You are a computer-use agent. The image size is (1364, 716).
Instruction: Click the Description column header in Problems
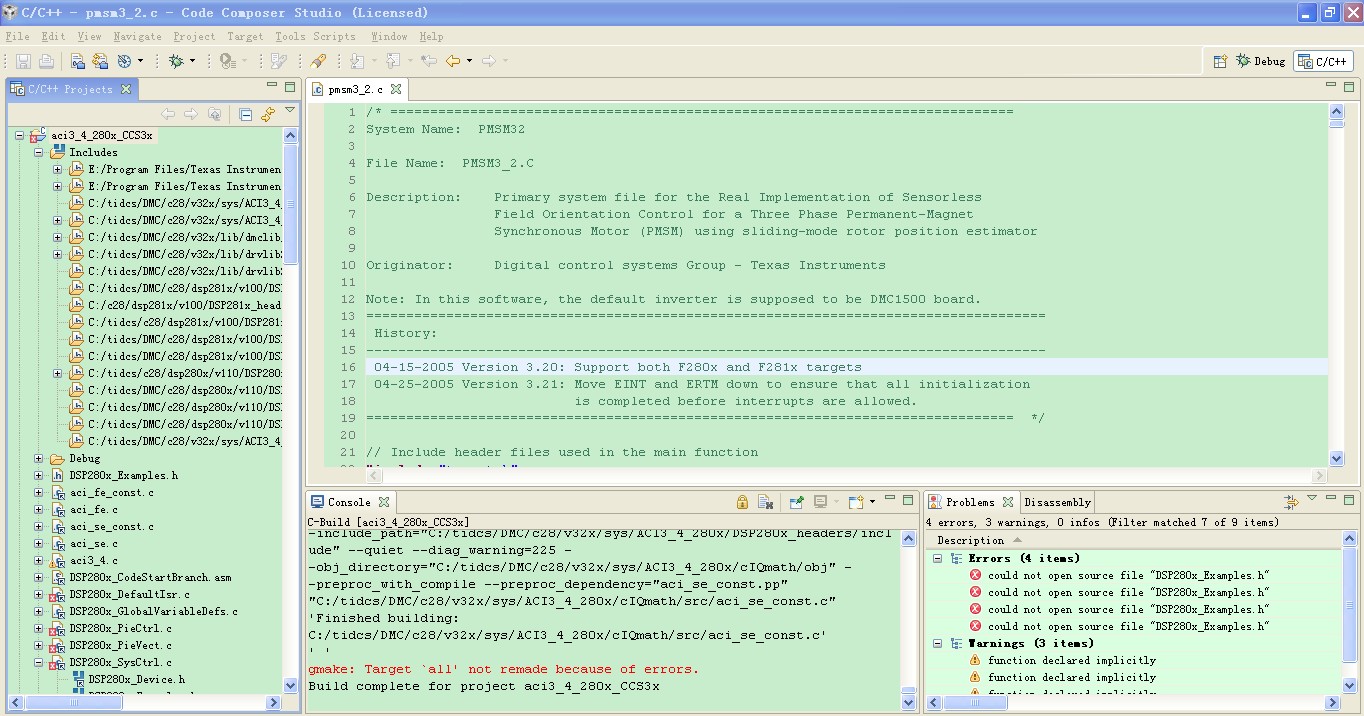point(970,540)
